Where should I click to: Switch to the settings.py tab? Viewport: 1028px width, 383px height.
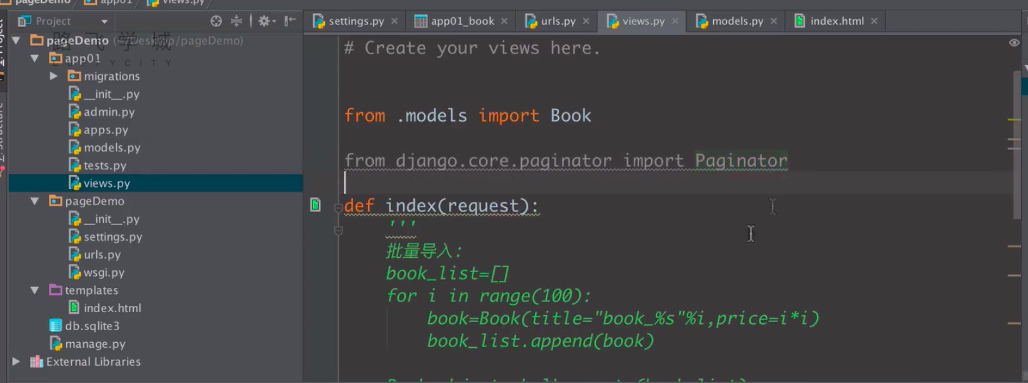click(356, 21)
